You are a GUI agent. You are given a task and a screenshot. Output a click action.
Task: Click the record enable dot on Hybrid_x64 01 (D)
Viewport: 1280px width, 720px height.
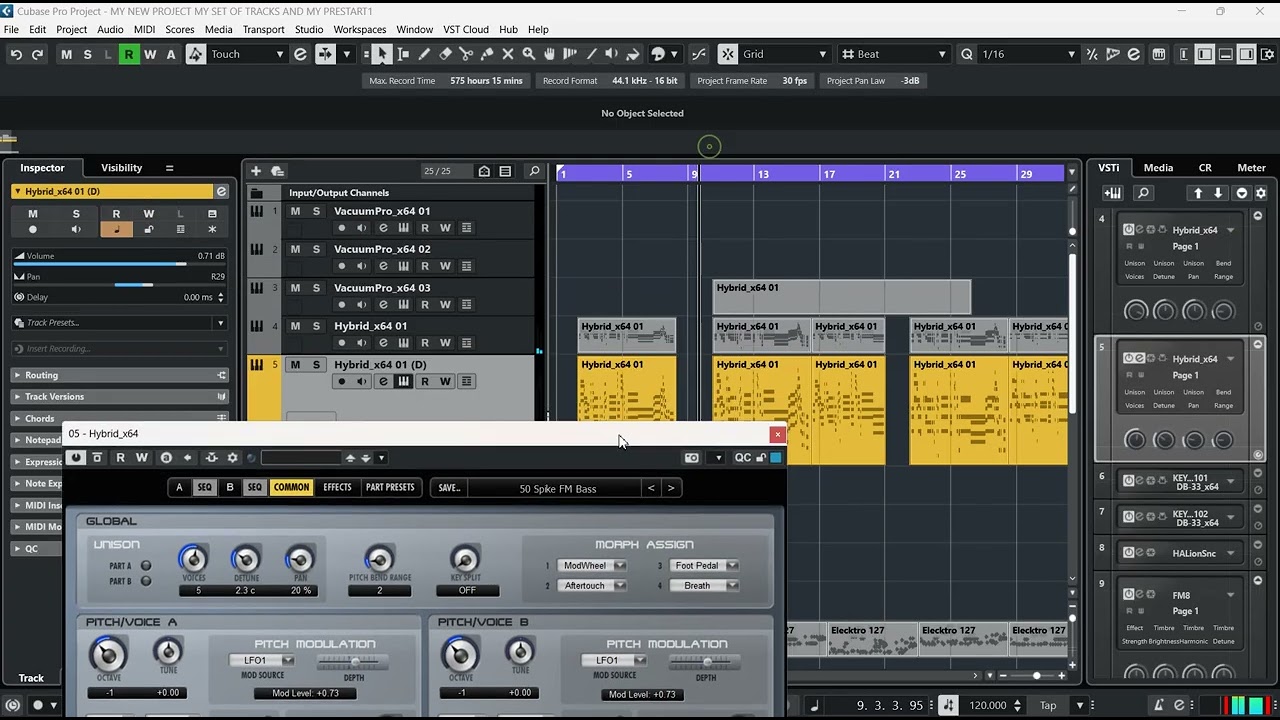click(341, 381)
